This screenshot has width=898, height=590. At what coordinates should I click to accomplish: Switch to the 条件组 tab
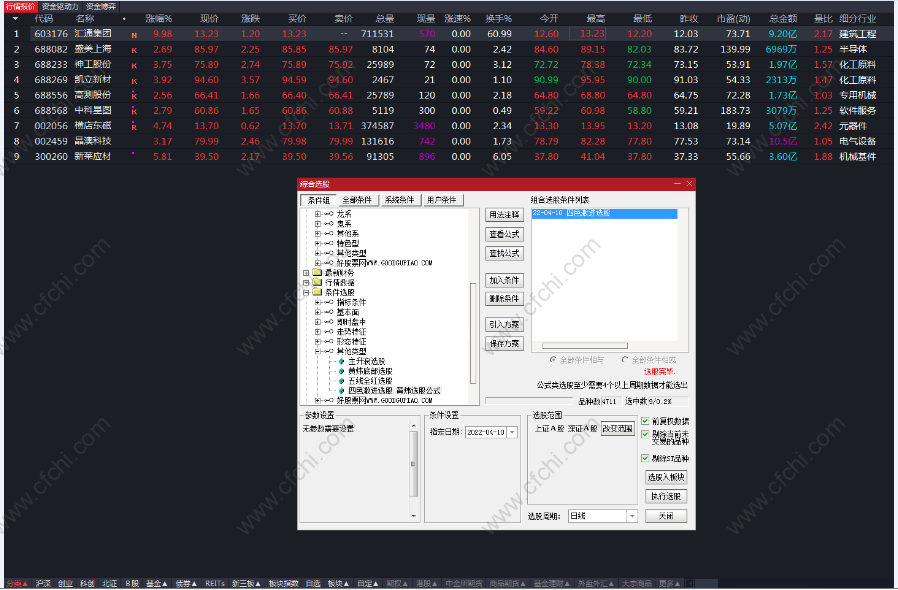(x=318, y=200)
